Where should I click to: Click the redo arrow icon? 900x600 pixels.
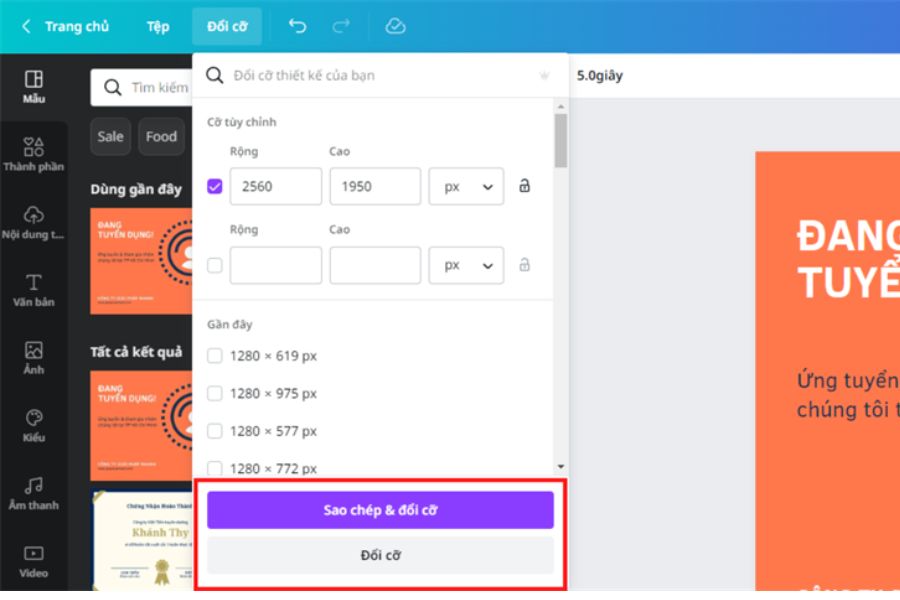coord(341,27)
